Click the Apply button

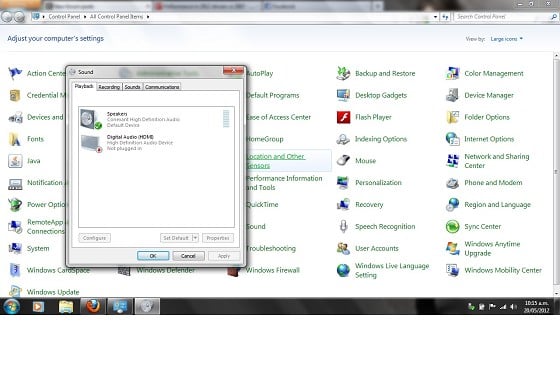(224, 256)
